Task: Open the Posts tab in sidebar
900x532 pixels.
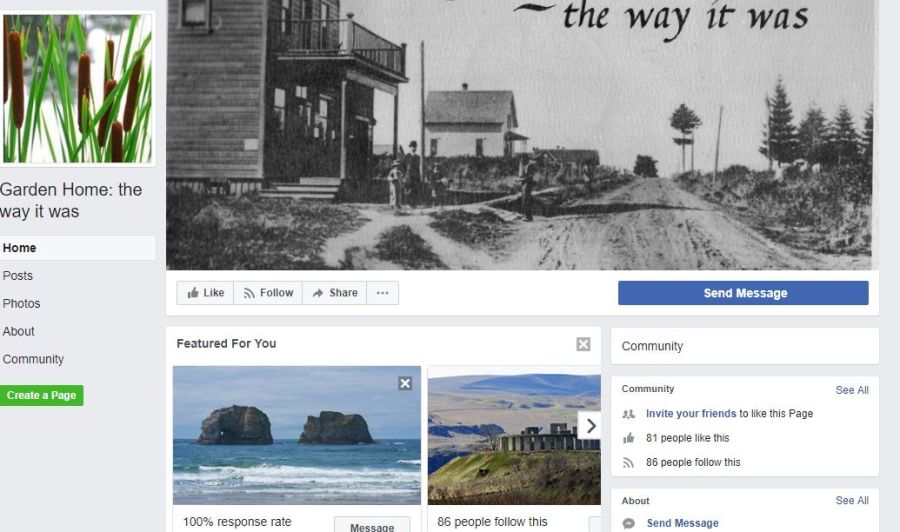Action: (x=18, y=275)
